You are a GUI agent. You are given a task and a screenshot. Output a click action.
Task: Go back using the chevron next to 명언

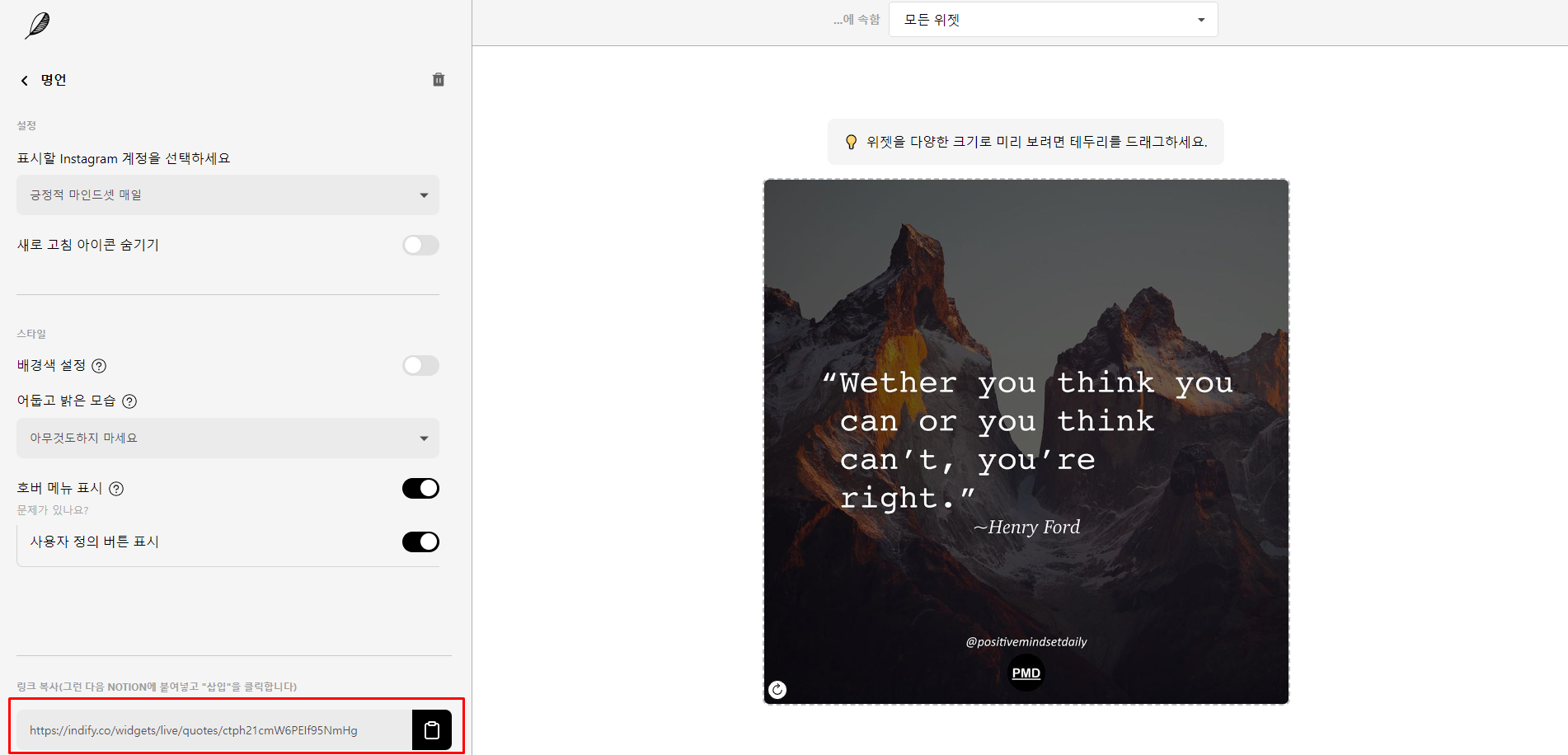[24, 80]
